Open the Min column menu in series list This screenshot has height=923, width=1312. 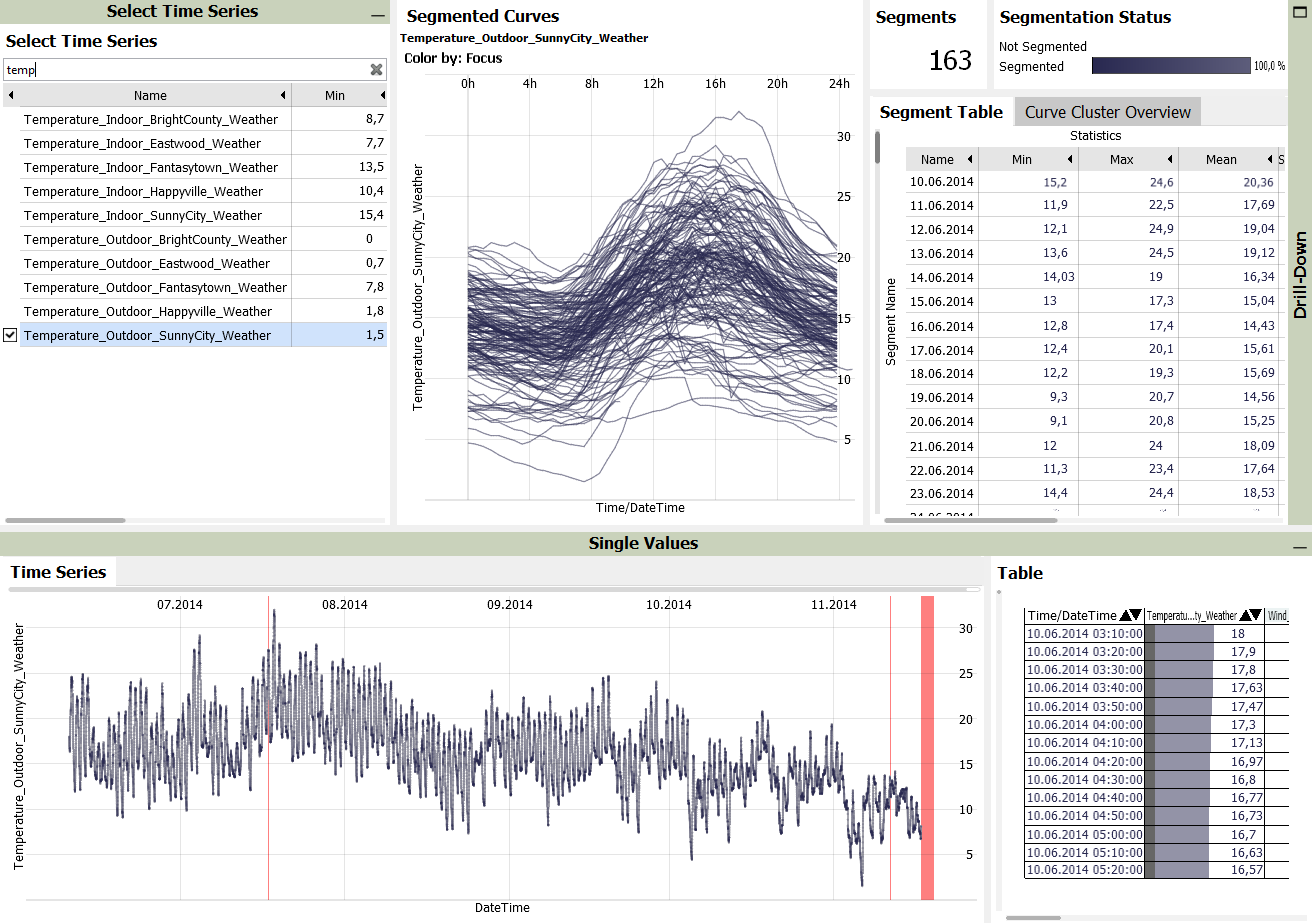[382, 96]
